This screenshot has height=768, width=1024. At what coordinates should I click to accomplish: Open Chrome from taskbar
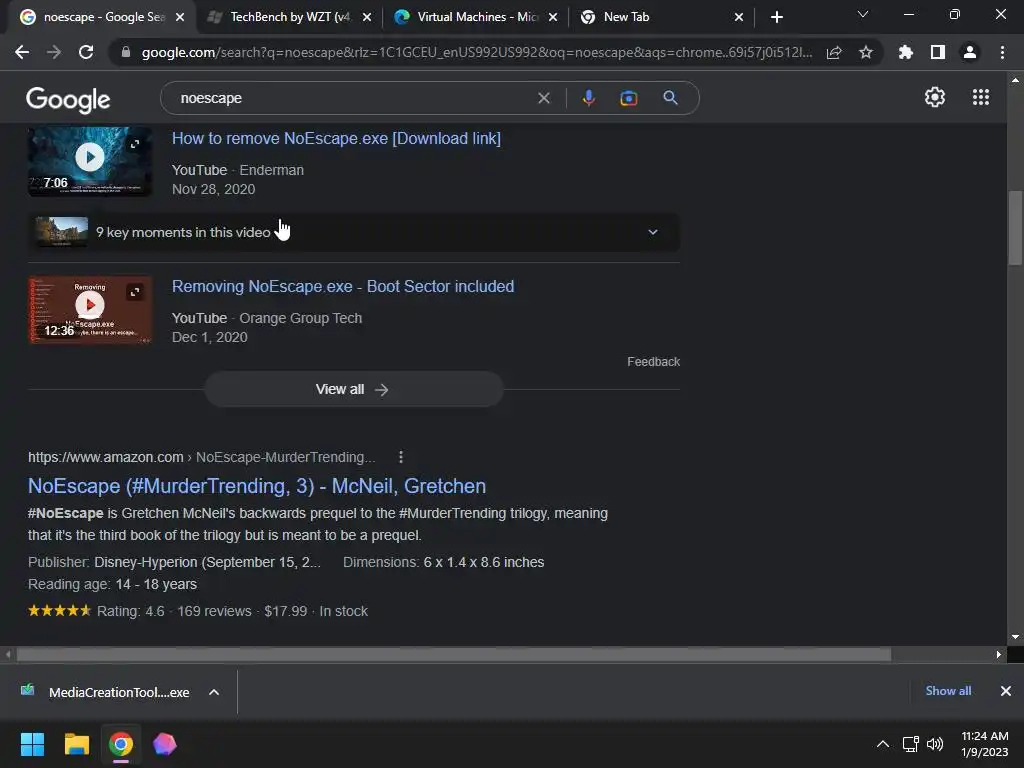(120, 744)
